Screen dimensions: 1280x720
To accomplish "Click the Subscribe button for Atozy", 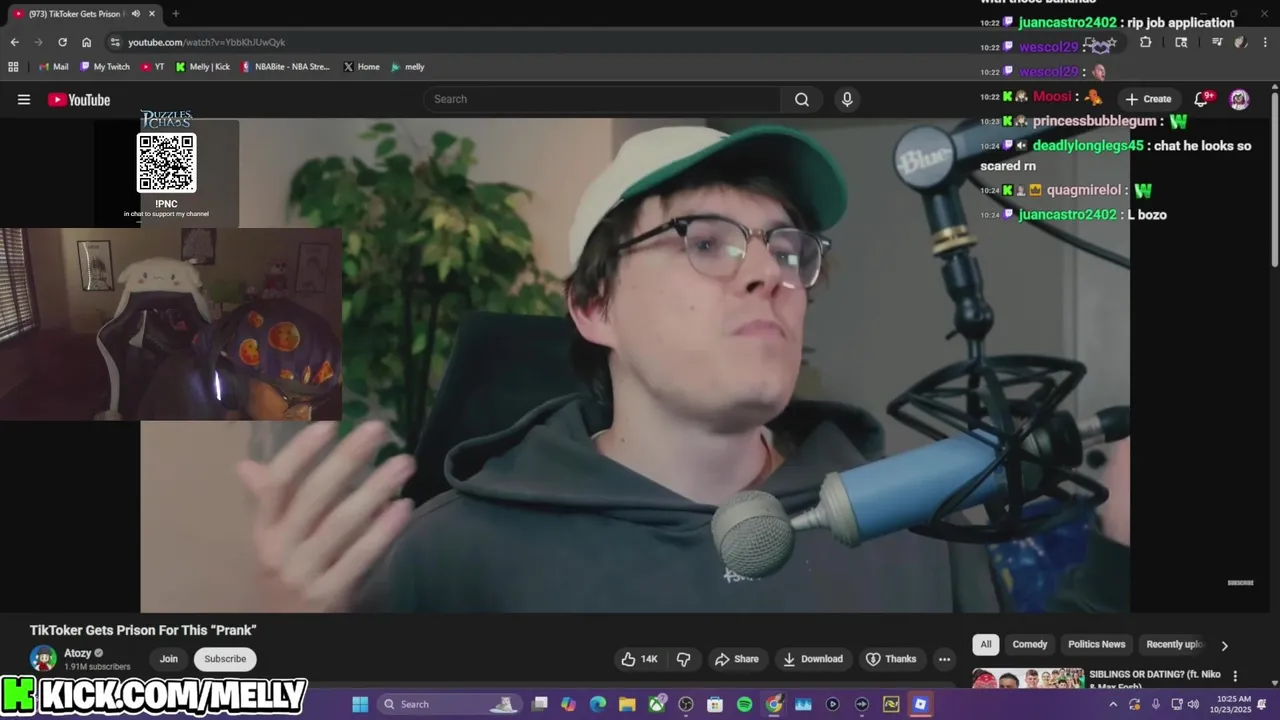I will (x=225, y=659).
